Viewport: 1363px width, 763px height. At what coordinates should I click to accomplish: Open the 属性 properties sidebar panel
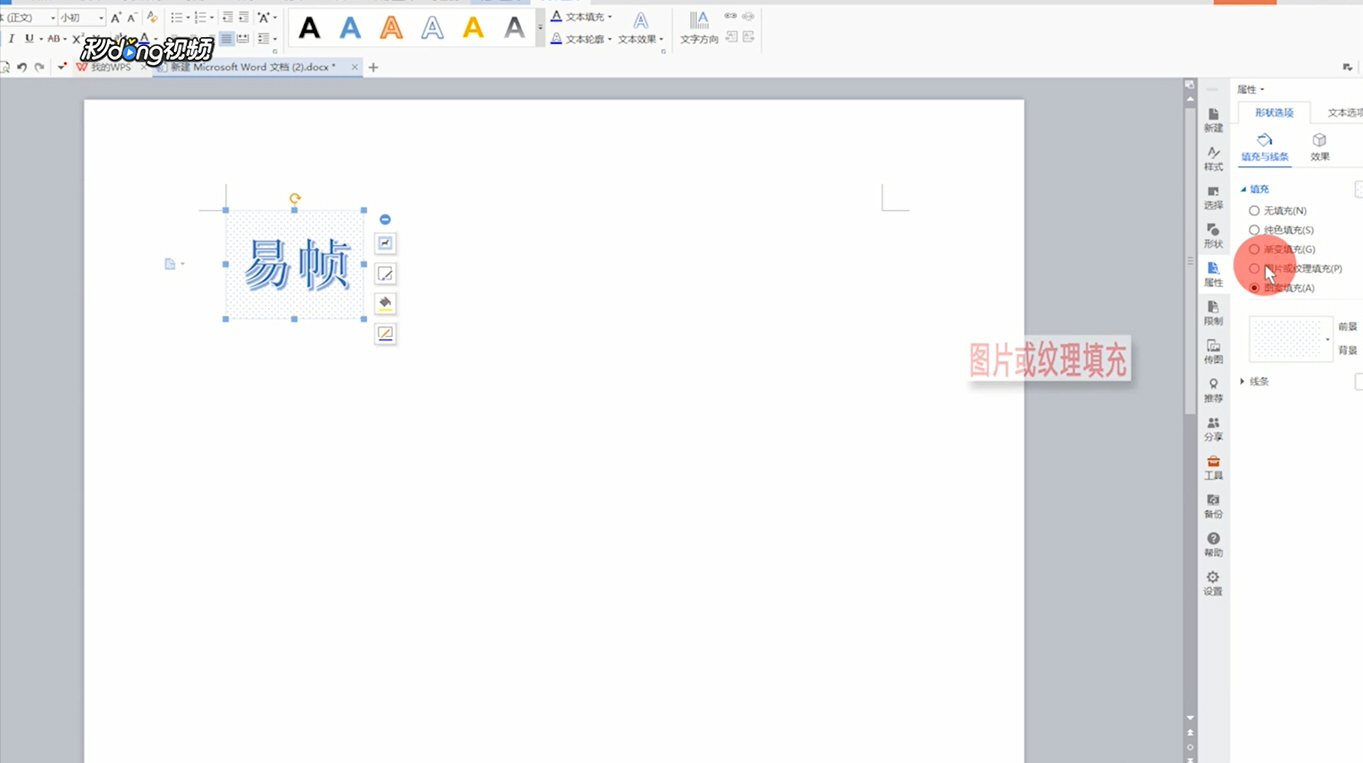tap(1213, 274)
